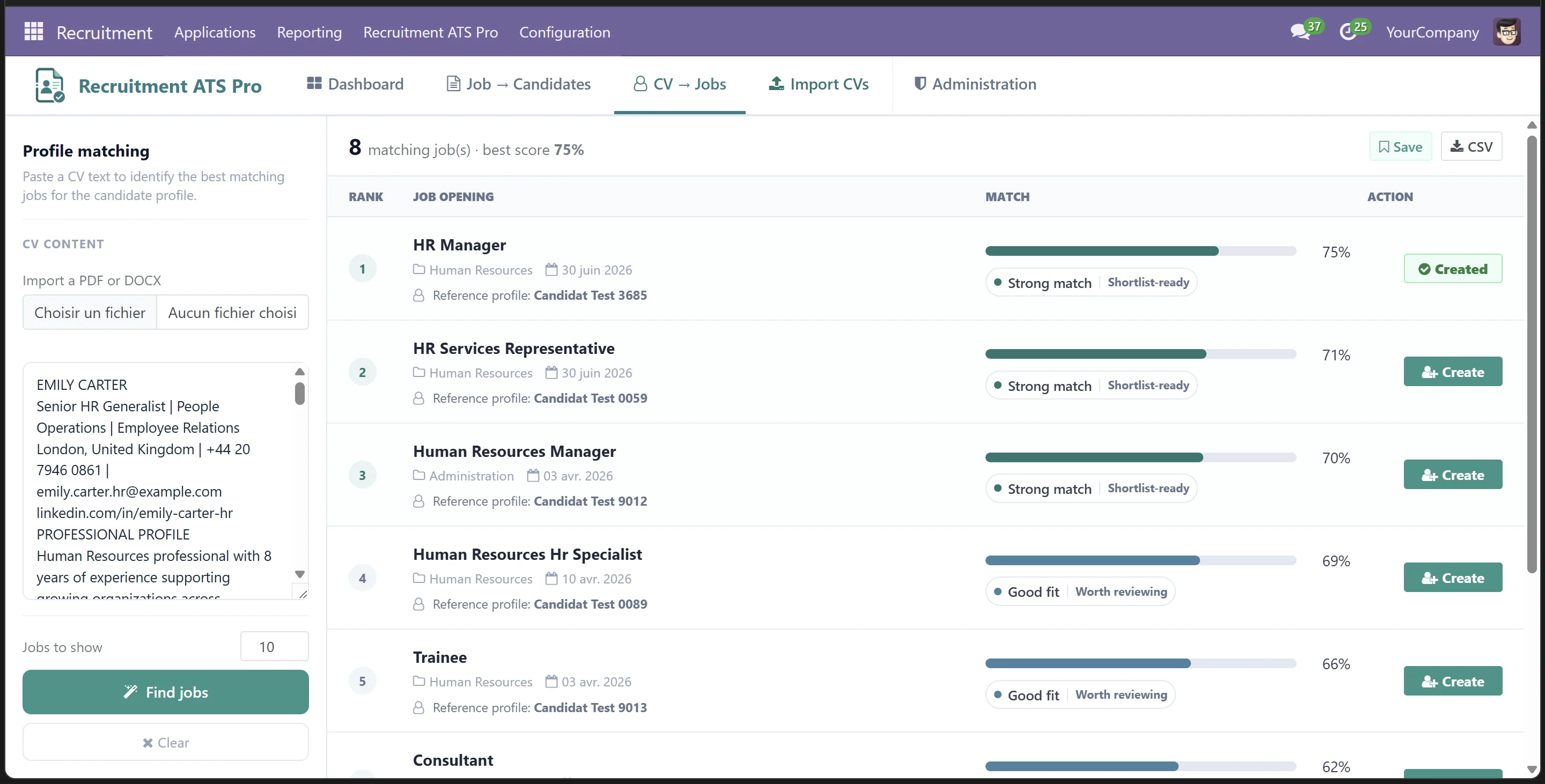Click rank badge 1 for HR Manager
Image resolution: width=1545 pixels, height=784 pixels.
pyautogui.click(x=362, y=269)
